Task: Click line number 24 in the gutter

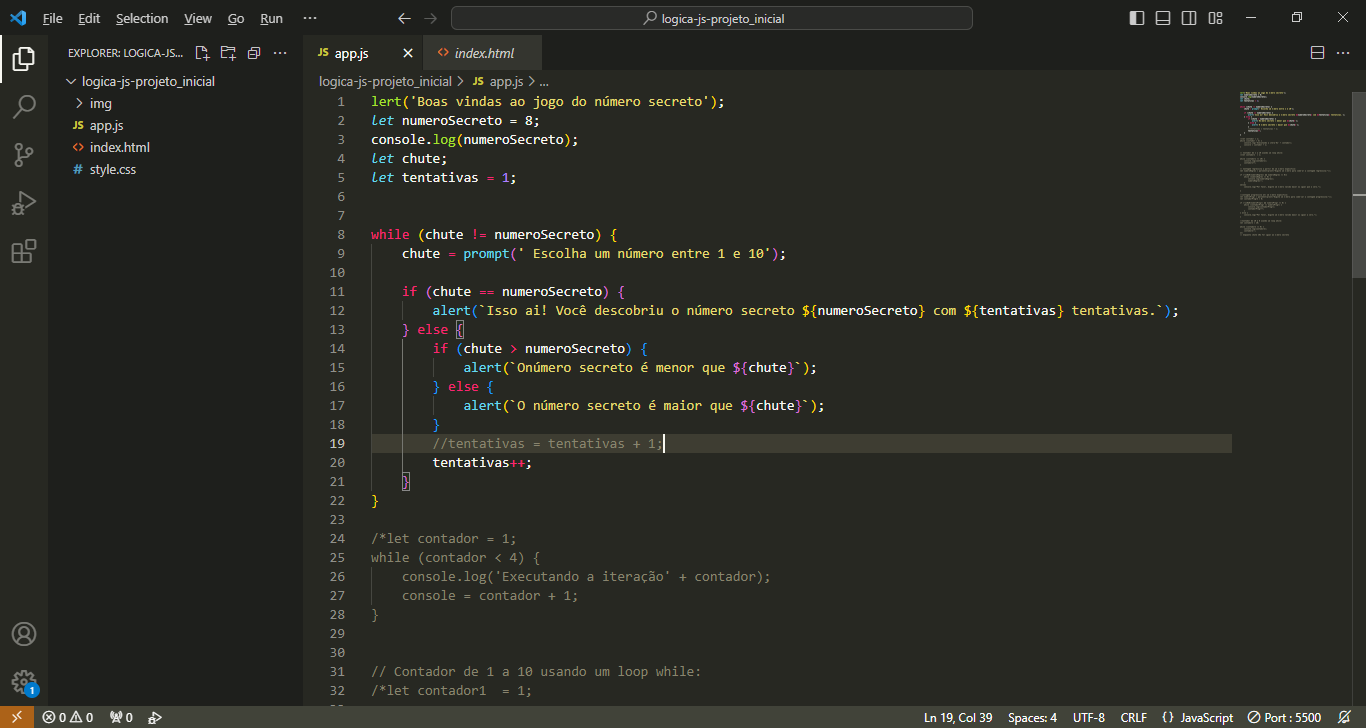Action: [337, 539]
